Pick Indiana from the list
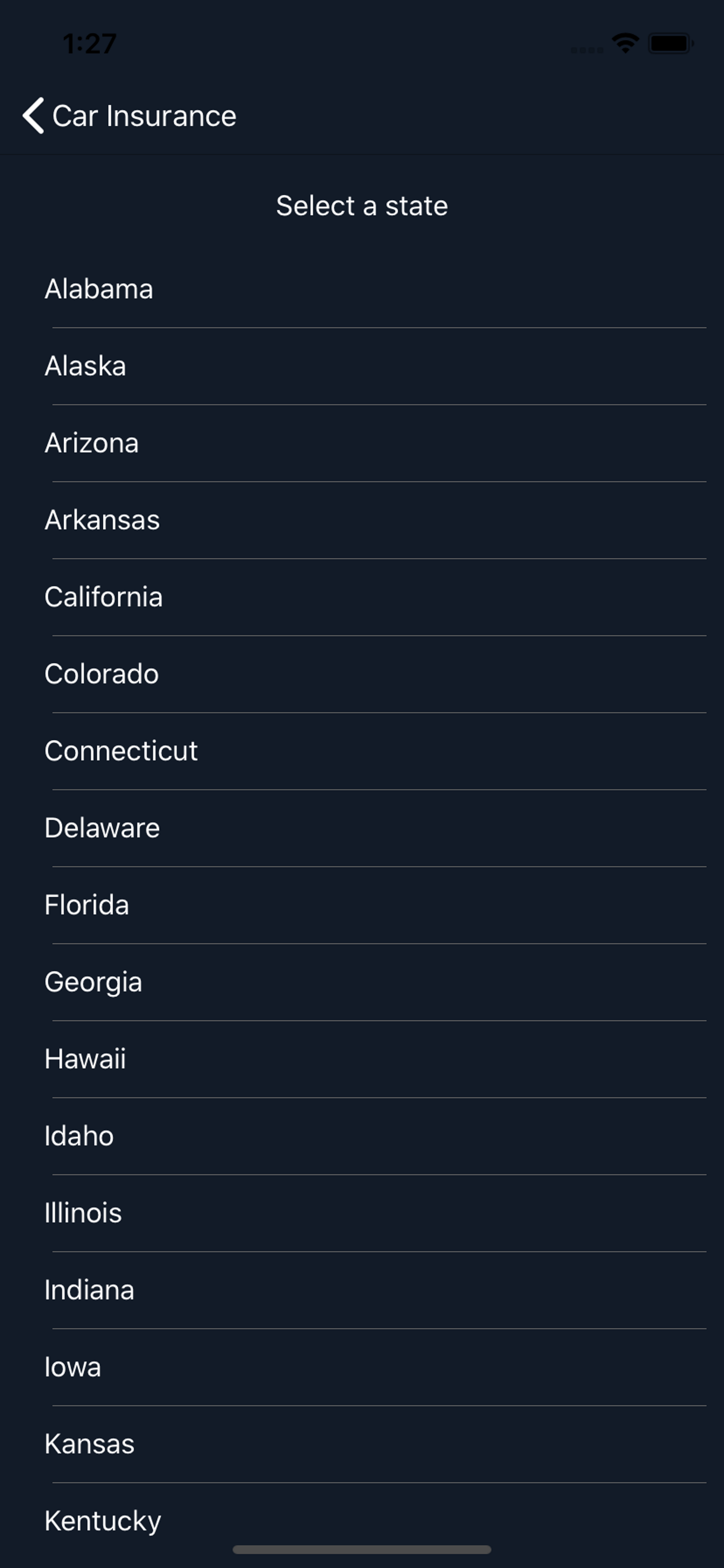The image size is (724, 1568). 89,1290
